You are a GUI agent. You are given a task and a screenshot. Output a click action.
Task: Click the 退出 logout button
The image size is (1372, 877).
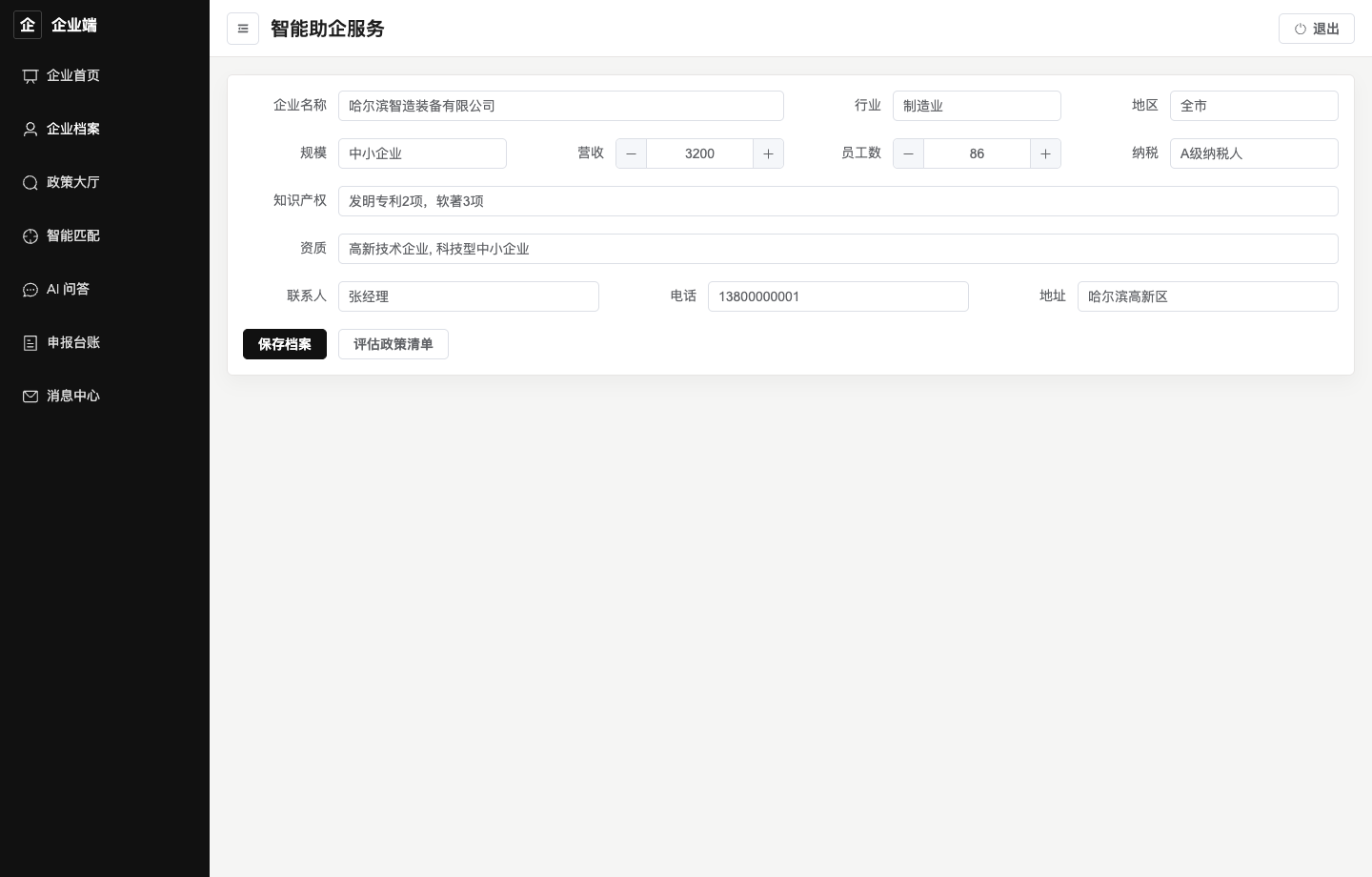point(1317,29)
